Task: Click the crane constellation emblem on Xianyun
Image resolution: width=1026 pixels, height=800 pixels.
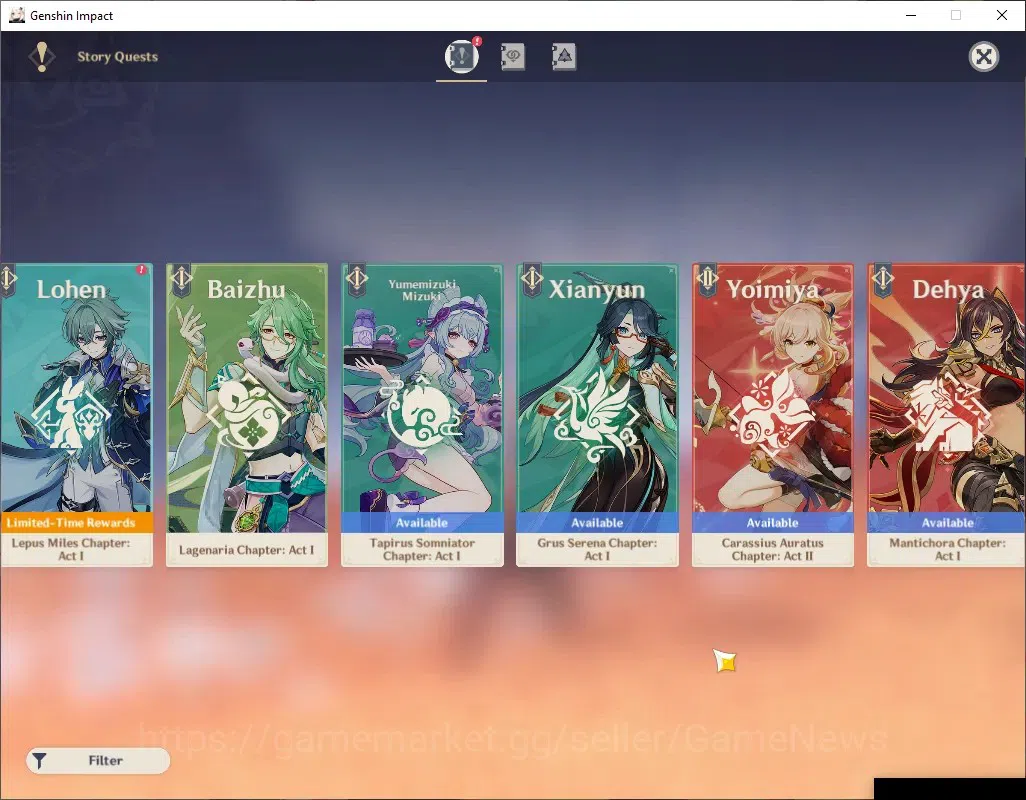Action: (597, 415)
